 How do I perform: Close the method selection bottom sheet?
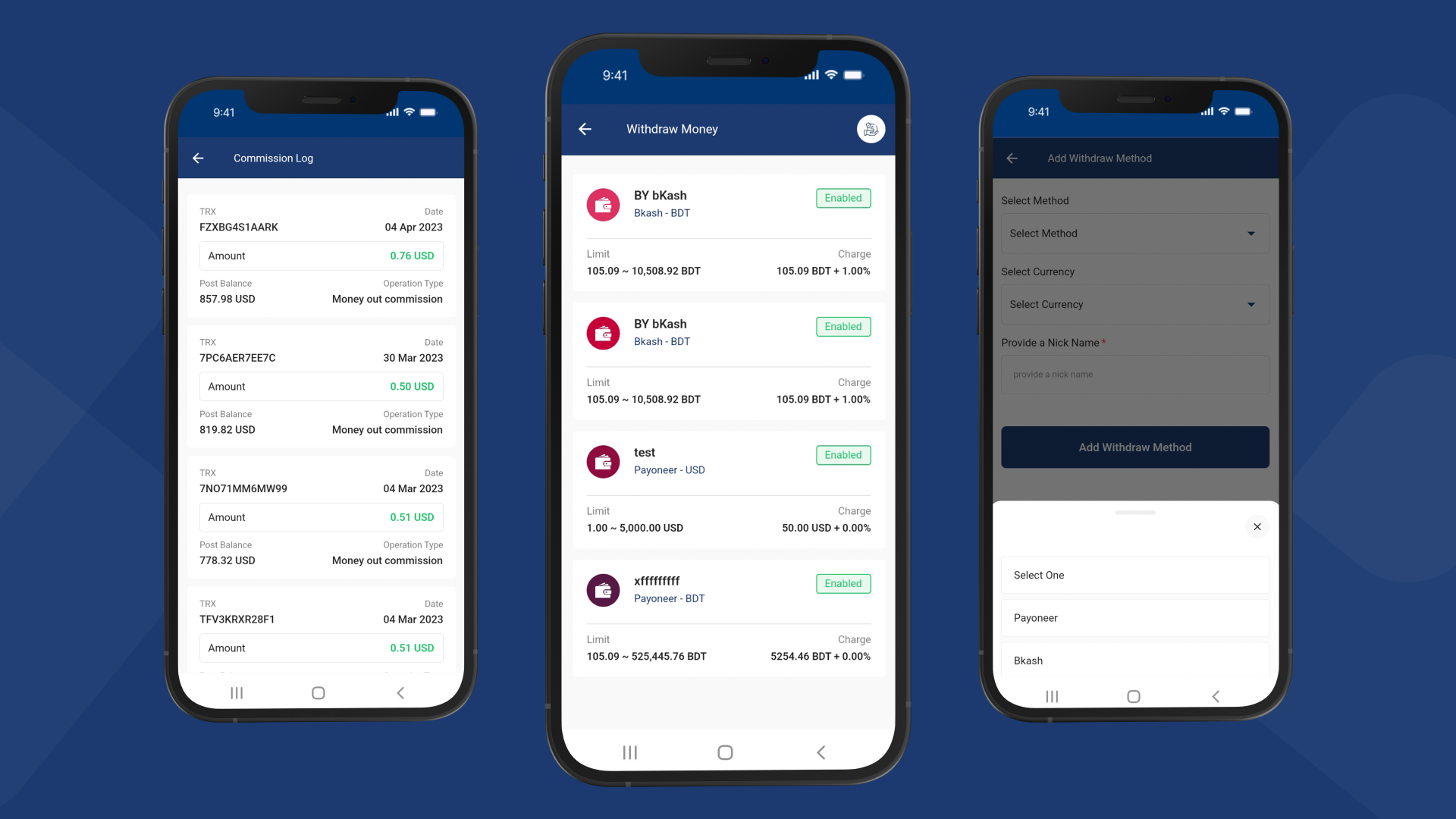point(1257,527)
